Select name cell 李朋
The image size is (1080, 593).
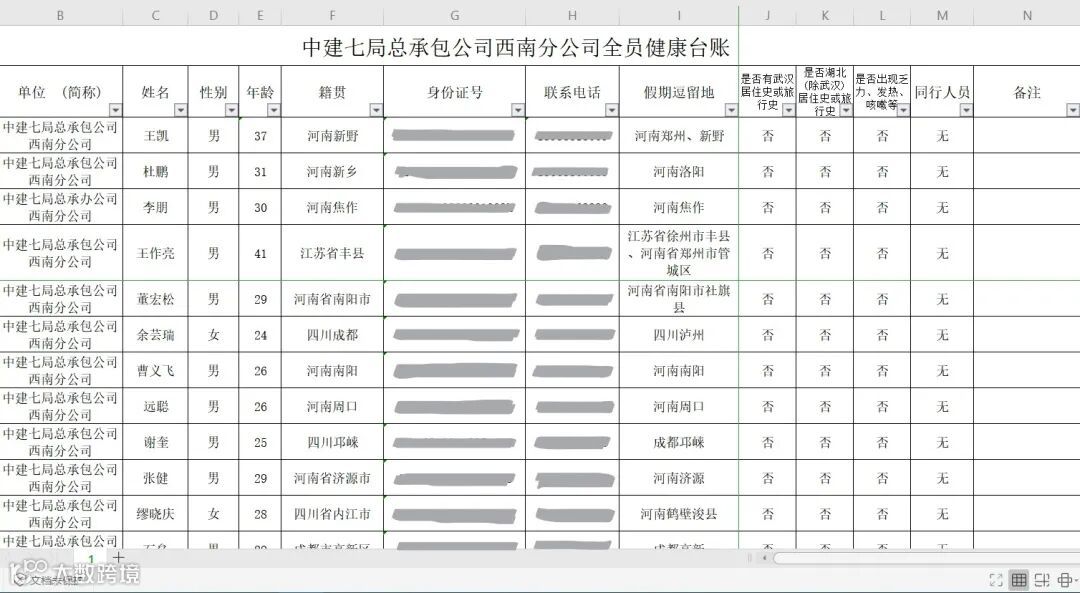coord(156,207)
